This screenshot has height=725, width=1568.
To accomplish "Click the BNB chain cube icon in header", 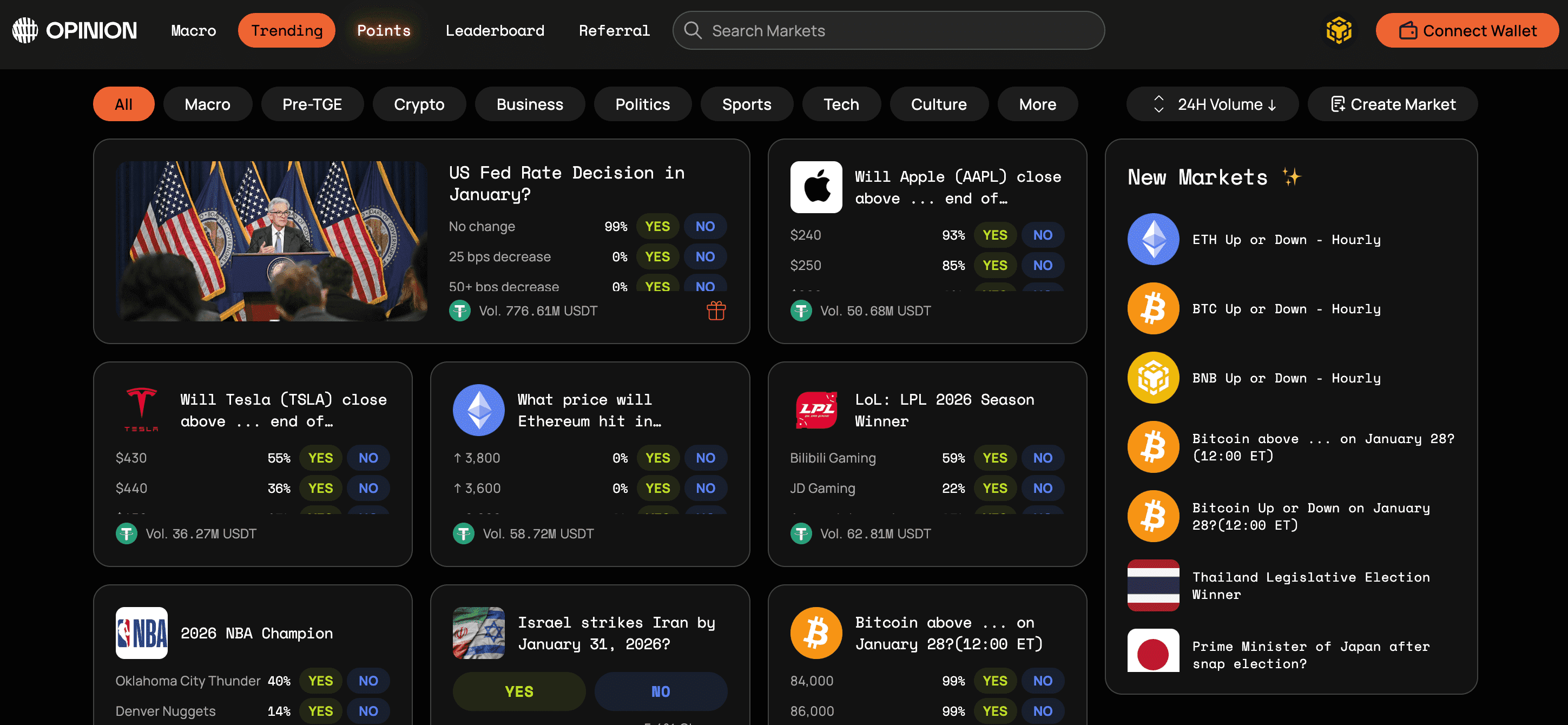I will pyautogui.click(x=1338, y=30).
